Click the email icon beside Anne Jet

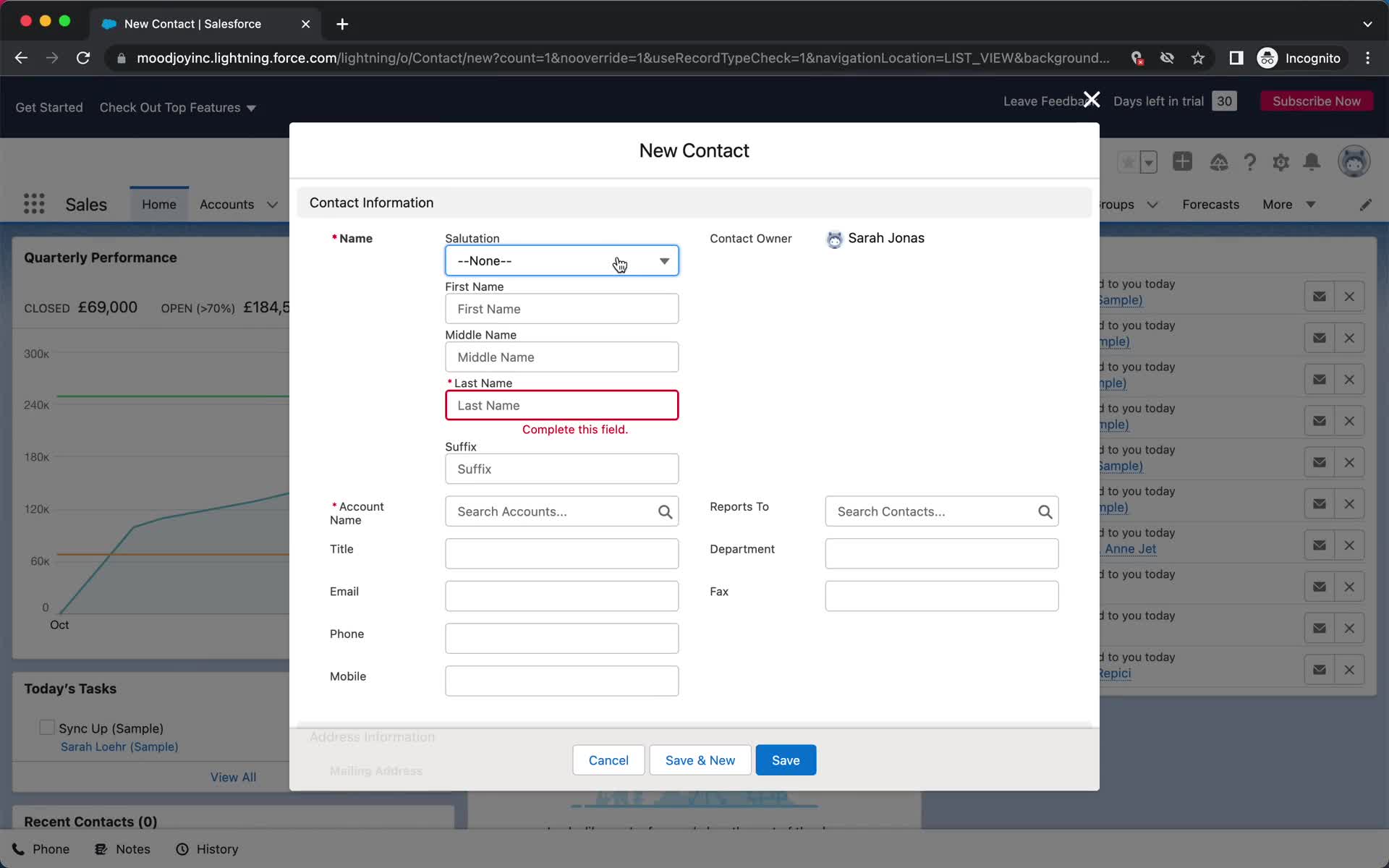coord(1320,545)
